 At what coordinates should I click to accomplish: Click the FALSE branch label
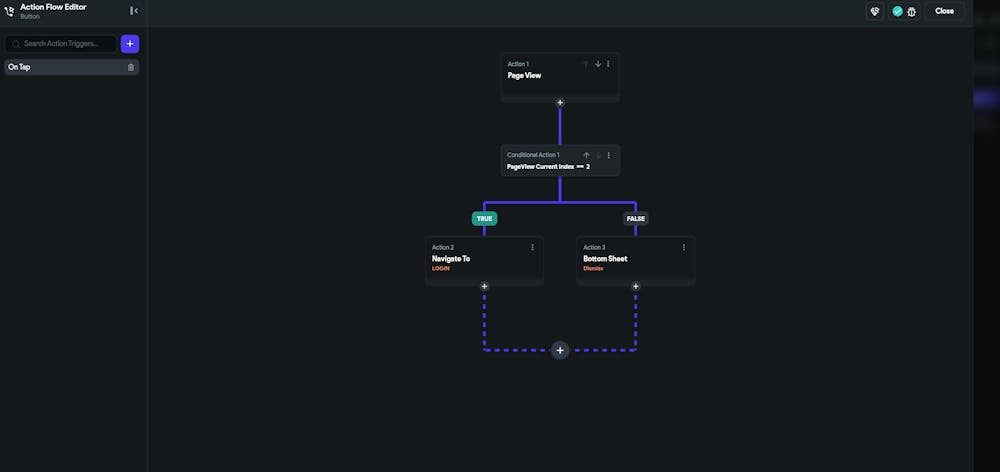click(636, 219)
